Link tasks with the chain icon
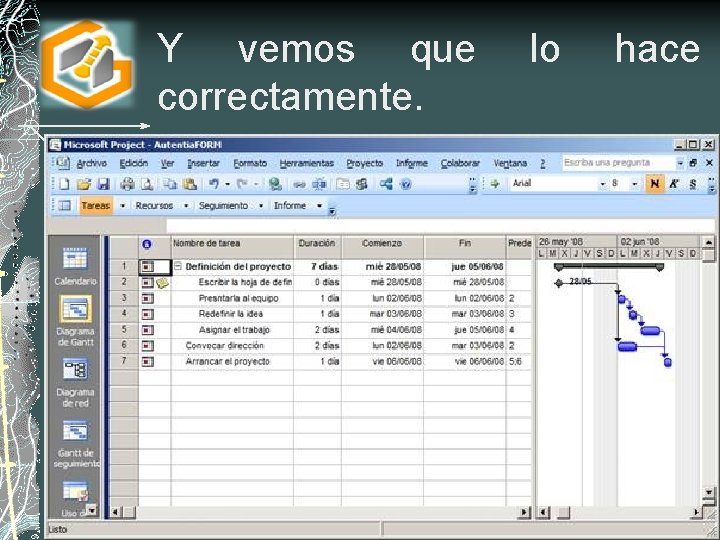Image resolution: width=720 pixels, height=540 pixels. [x=299, y=185]
